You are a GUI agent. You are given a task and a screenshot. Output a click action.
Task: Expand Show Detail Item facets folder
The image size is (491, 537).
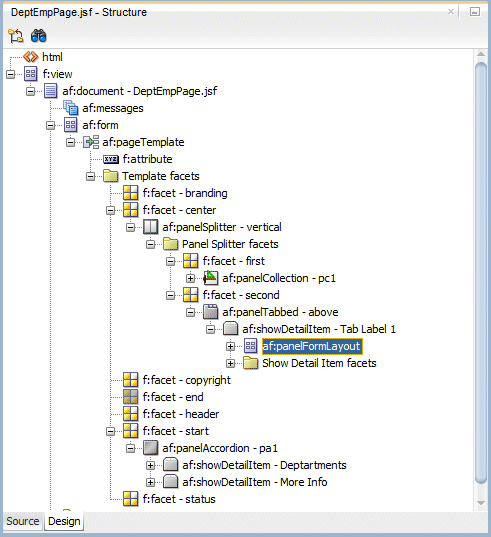point(230,363)
